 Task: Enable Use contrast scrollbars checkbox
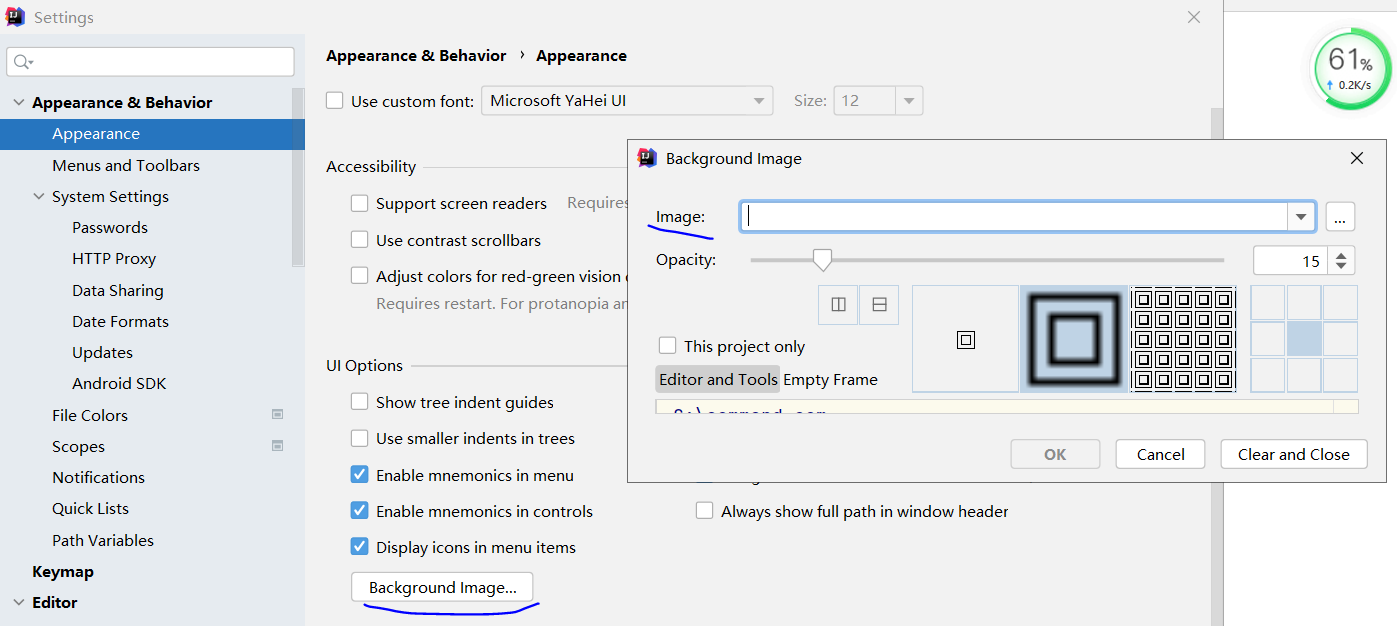pyautogui.click(x=360, y=240)
